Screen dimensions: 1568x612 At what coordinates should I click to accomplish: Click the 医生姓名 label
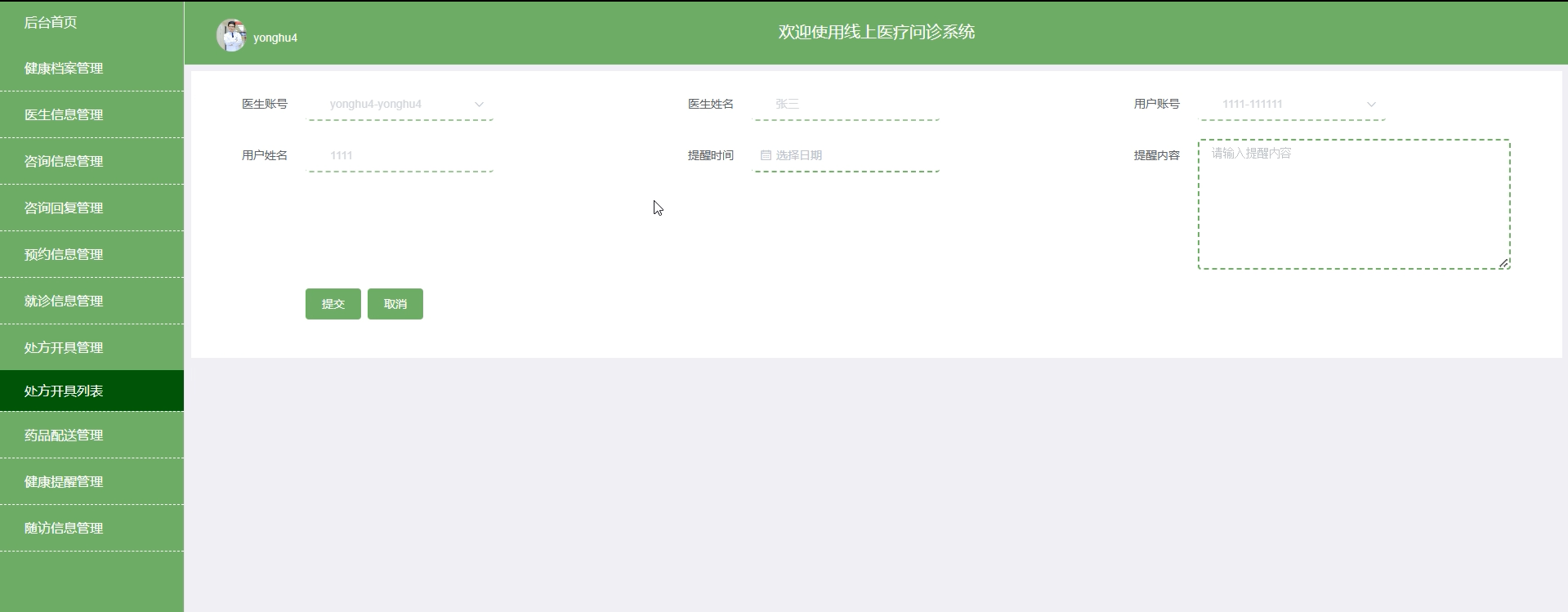coord(711,105)
